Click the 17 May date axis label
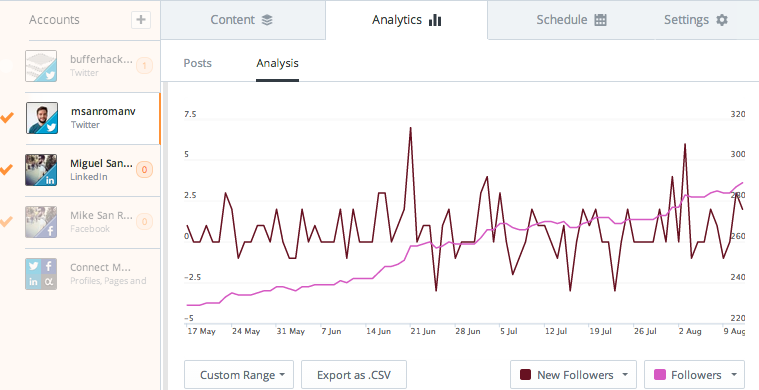The height and width of the screenshot is (390, 759). (201, 331)
